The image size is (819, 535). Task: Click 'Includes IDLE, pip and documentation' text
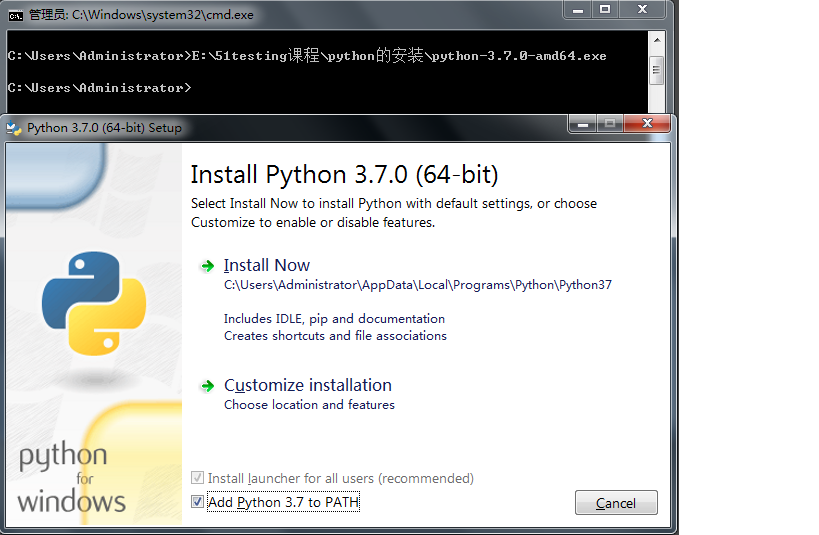coord(334,319)
